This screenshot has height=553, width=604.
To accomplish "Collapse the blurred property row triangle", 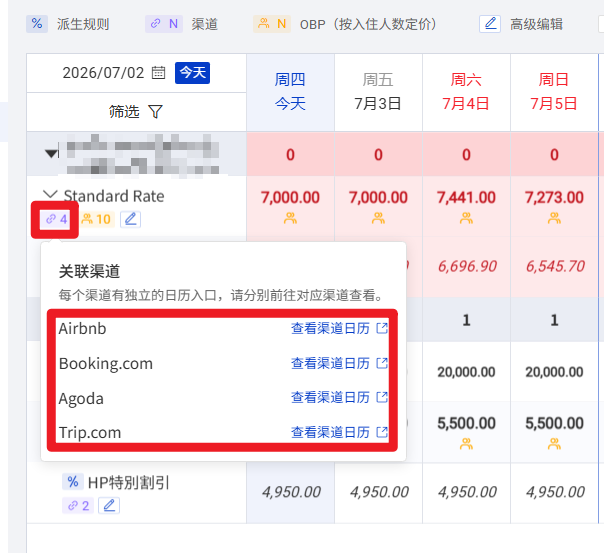I will (51, 154).
